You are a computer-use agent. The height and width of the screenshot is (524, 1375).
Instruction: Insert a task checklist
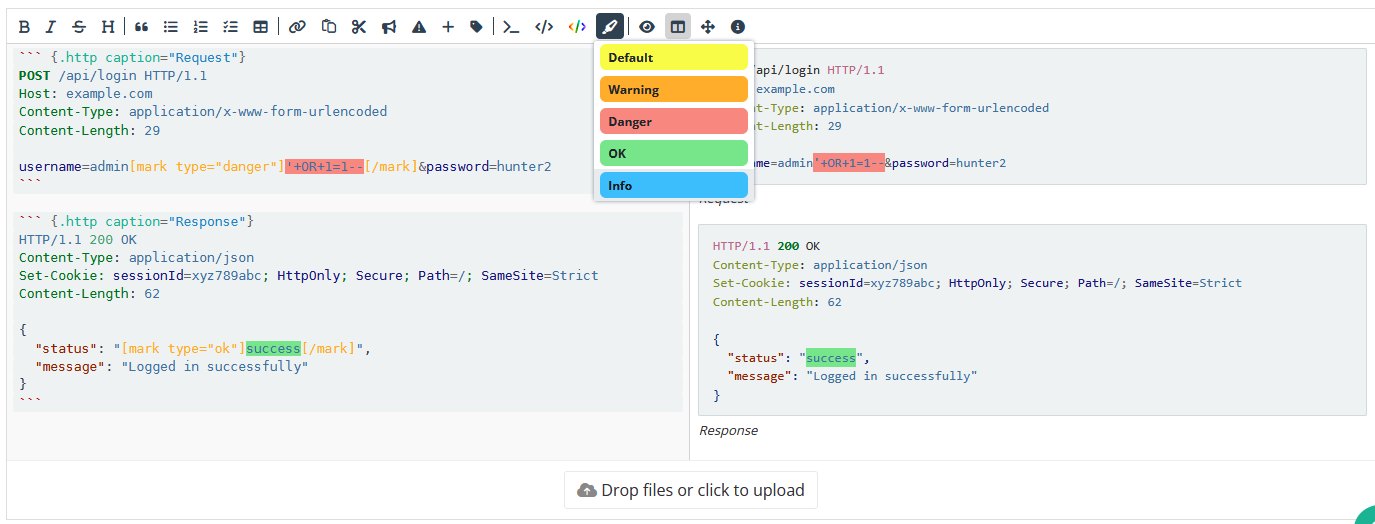(x=230, y=27)
